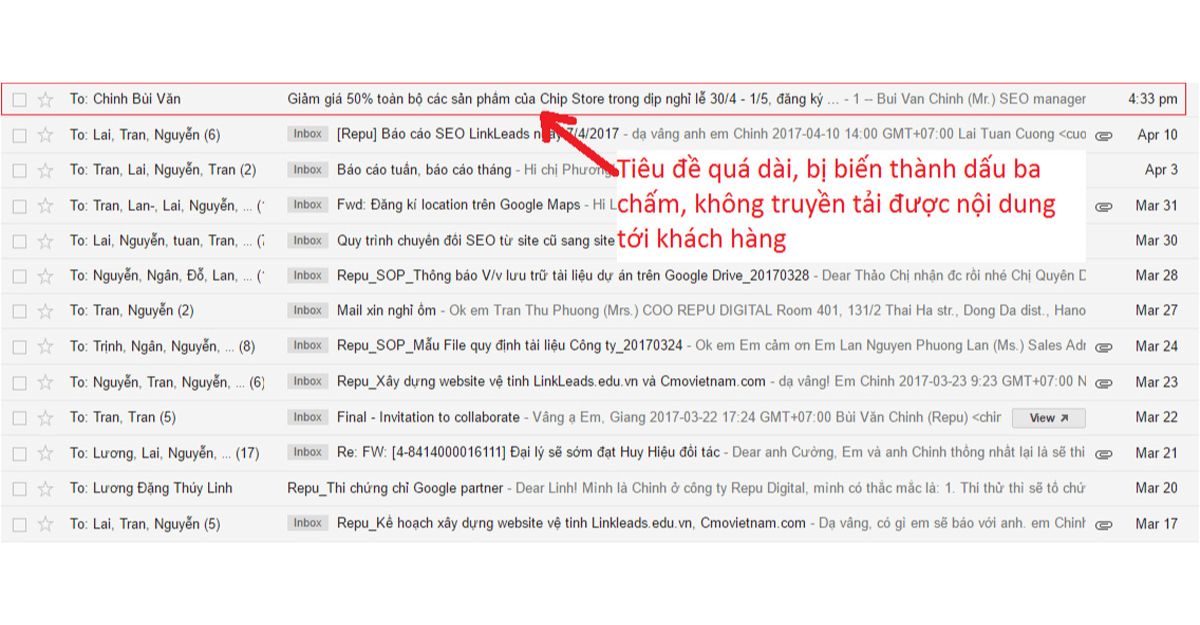Click the Inbox label on the Final - Invitation email
Image resolution: width=1200 pixels, height=625 pixels.
click(307, 417)
